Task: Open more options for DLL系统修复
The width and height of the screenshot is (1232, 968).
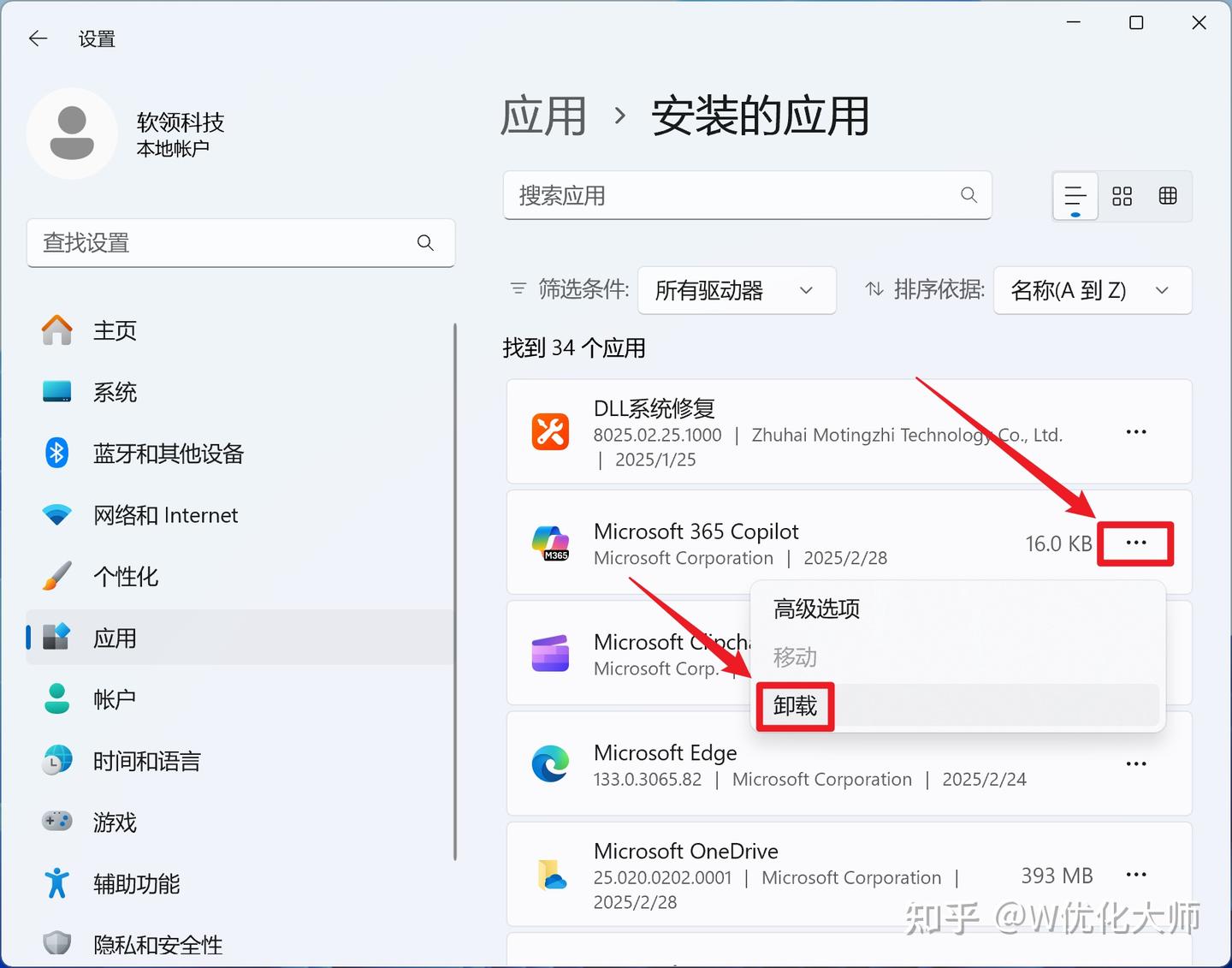Action: click(1136, 432)
